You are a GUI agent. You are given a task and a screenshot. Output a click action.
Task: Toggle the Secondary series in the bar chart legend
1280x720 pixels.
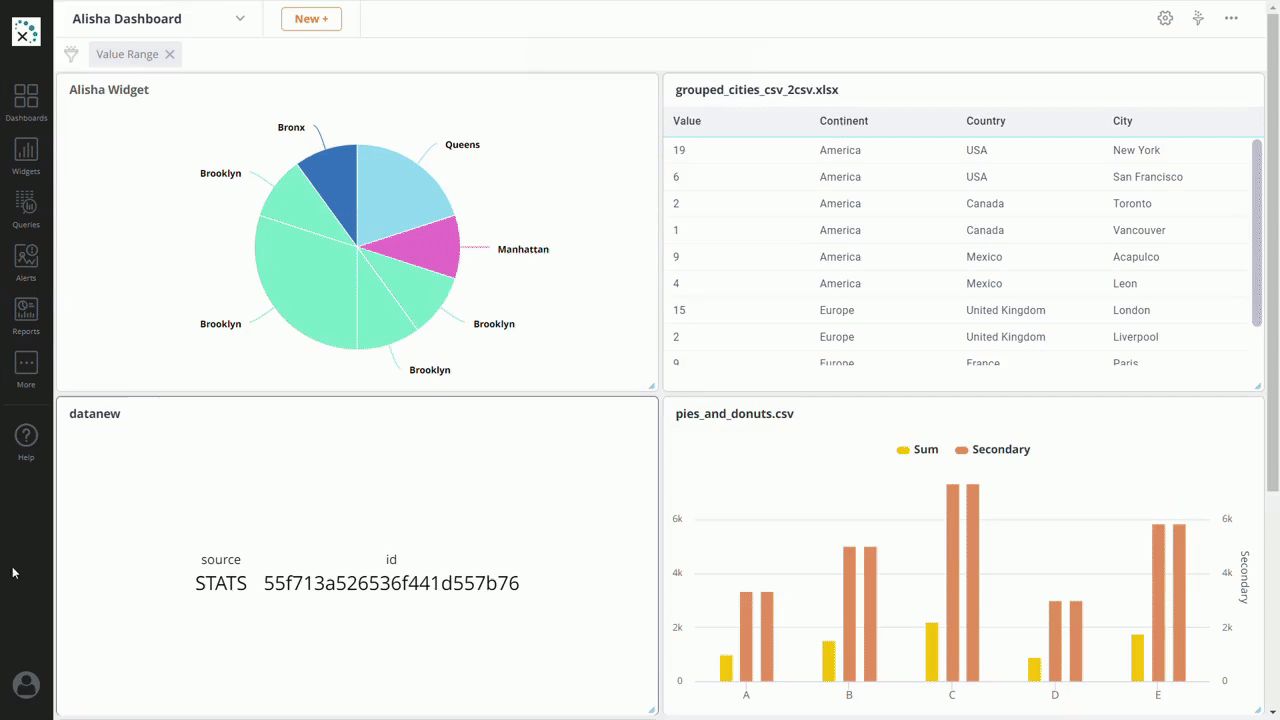pos(992,449)
